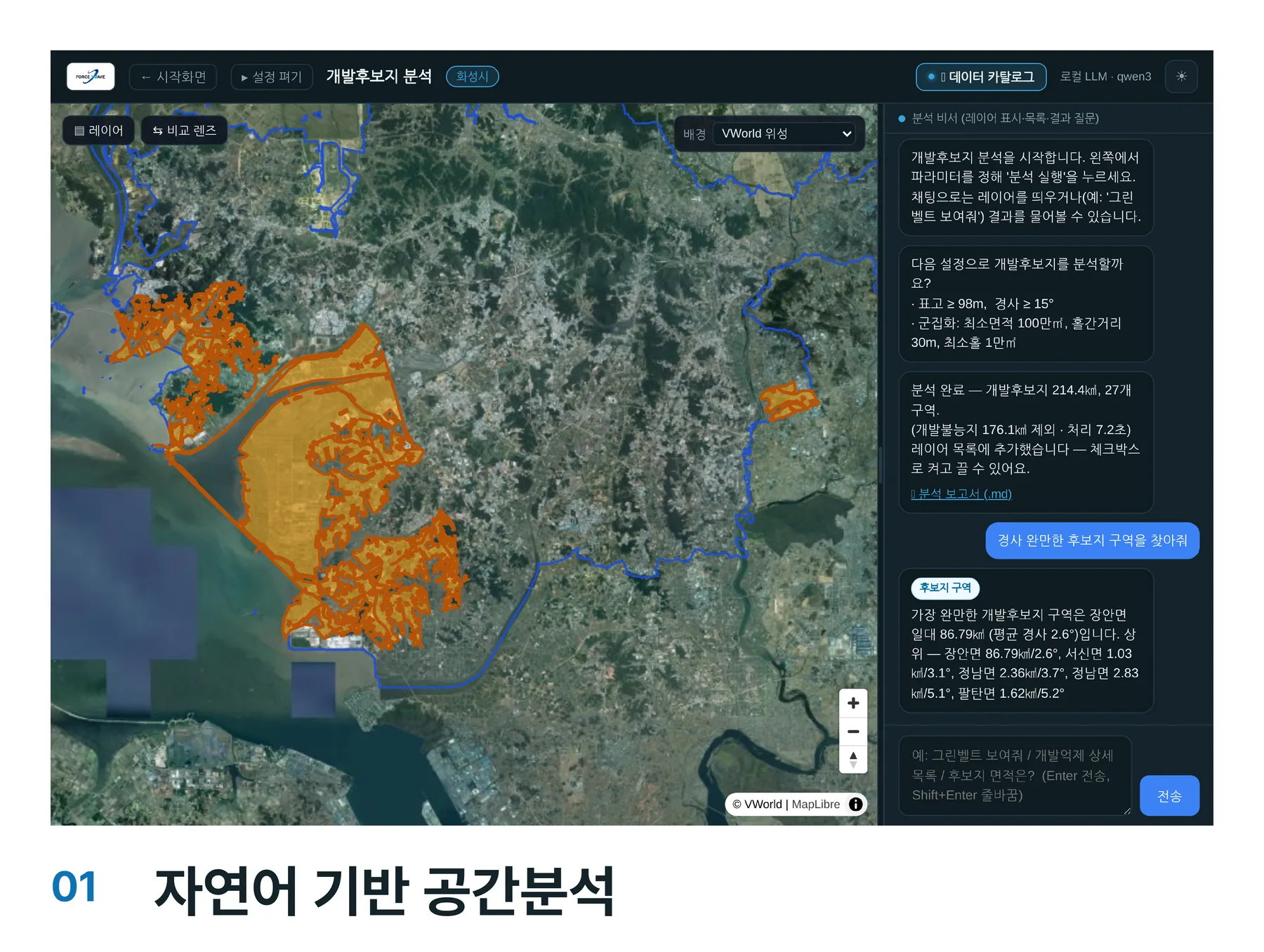Click the Force Wave logo
This screenshot has width=1264, height=952.
point(91,77)
